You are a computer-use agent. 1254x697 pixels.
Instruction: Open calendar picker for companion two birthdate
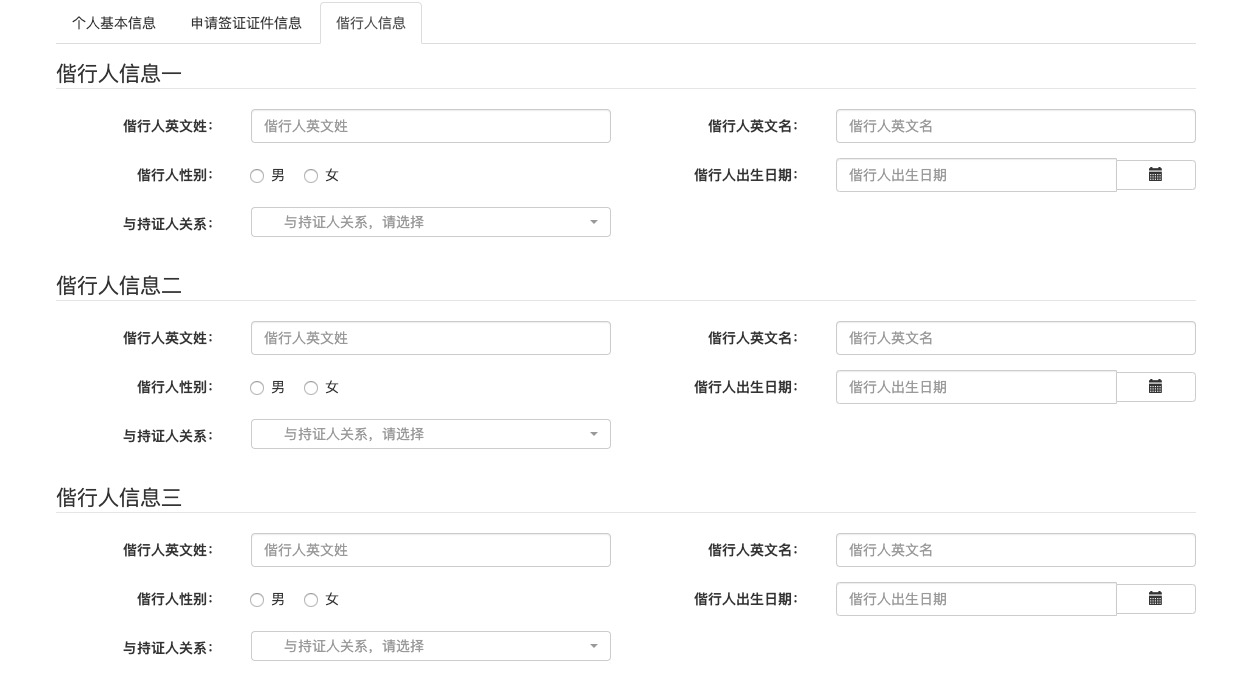[1155, 387]
